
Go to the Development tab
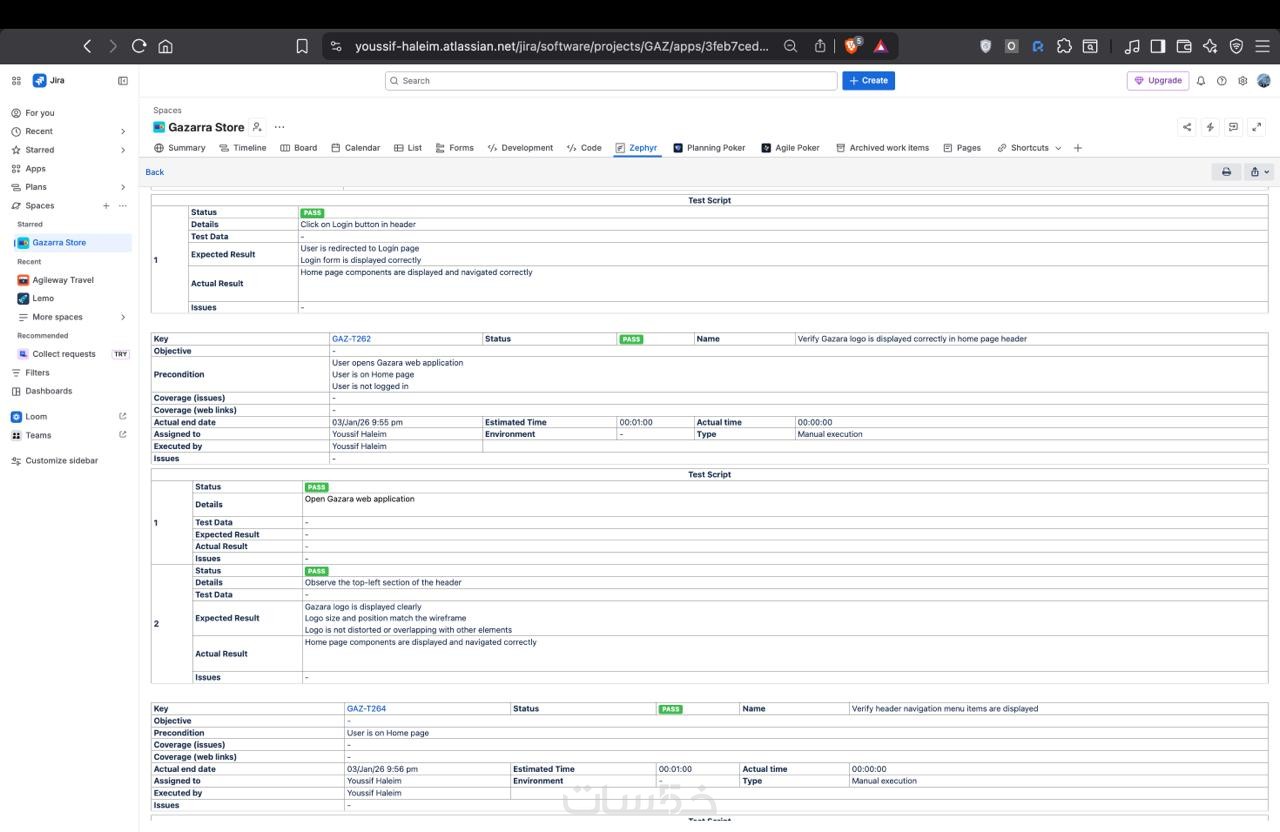tap(520, 148)
